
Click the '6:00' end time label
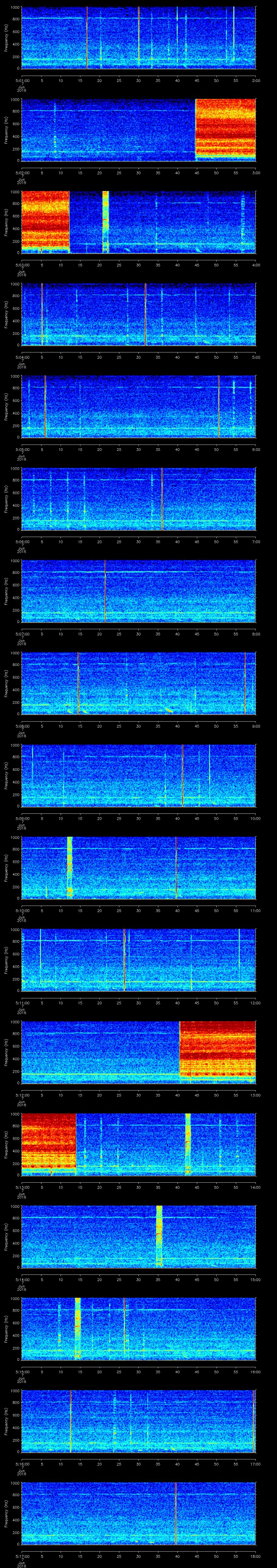256,449
